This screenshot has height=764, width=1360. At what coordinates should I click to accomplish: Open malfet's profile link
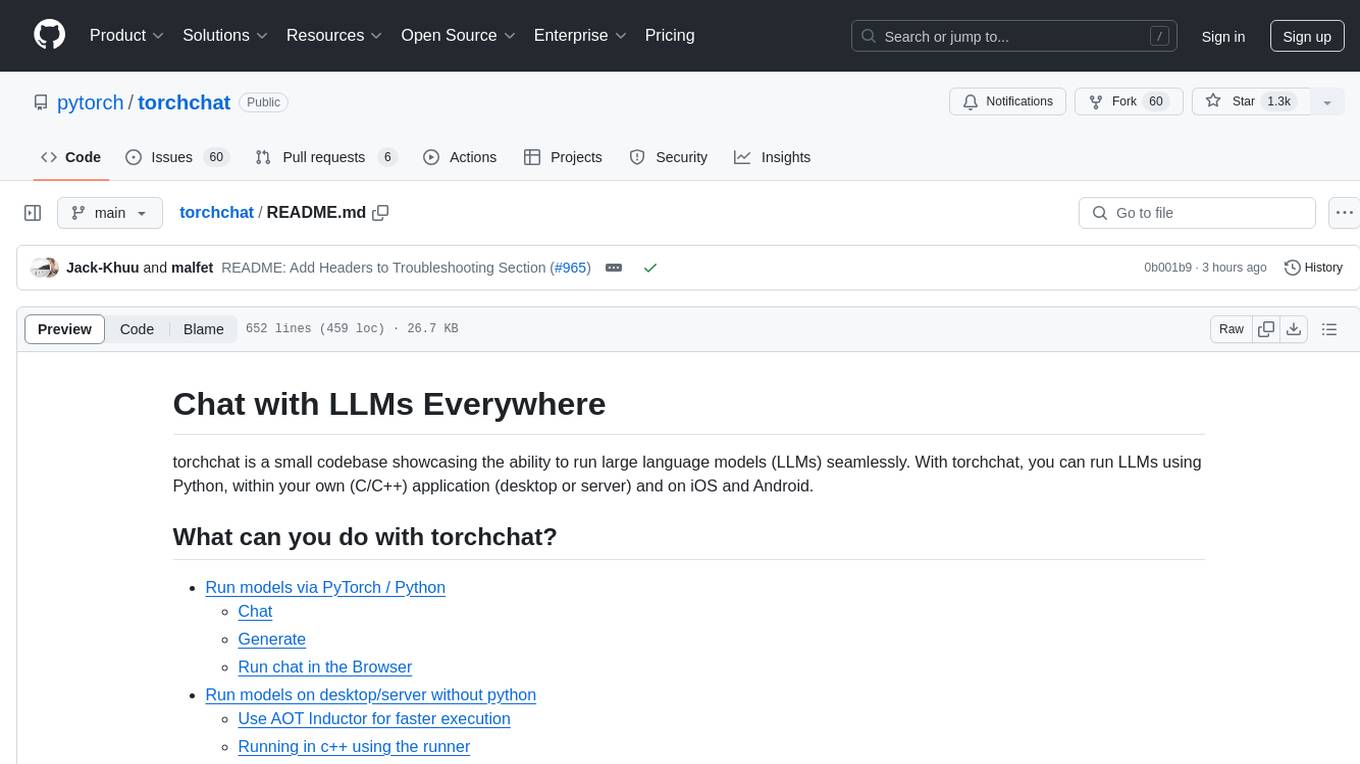pos(192,268)
